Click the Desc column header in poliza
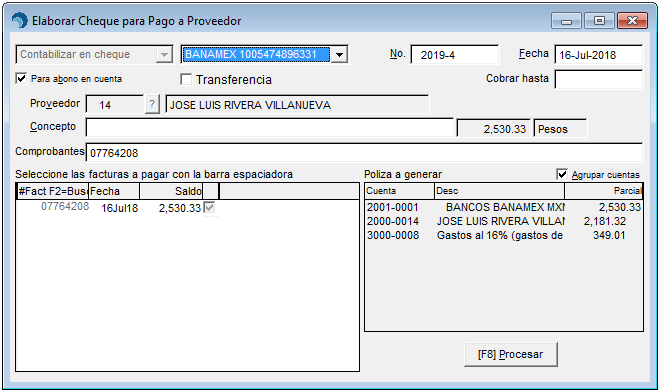Screen dimensions: 658x390 click(x=499, y=191)
